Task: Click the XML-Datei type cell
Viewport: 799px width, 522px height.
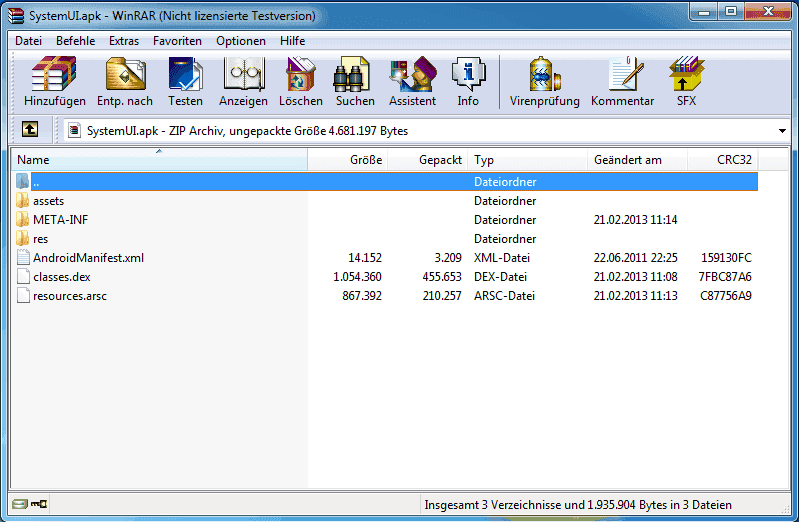Action: tap(502, 258)
